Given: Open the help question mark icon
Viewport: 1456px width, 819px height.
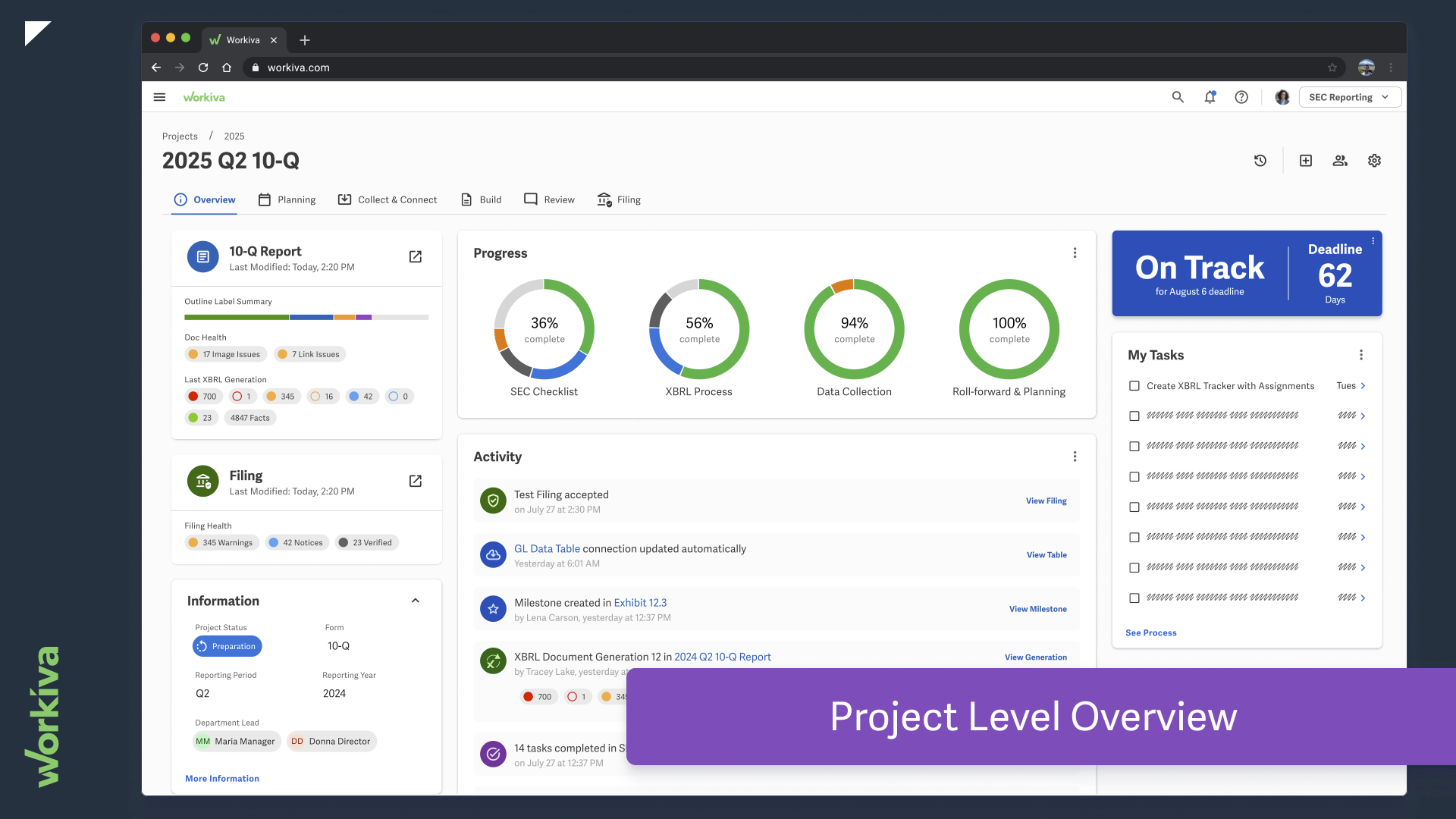Looking at the screenshot, I should pyautogui.click(x=1241, y=97).
